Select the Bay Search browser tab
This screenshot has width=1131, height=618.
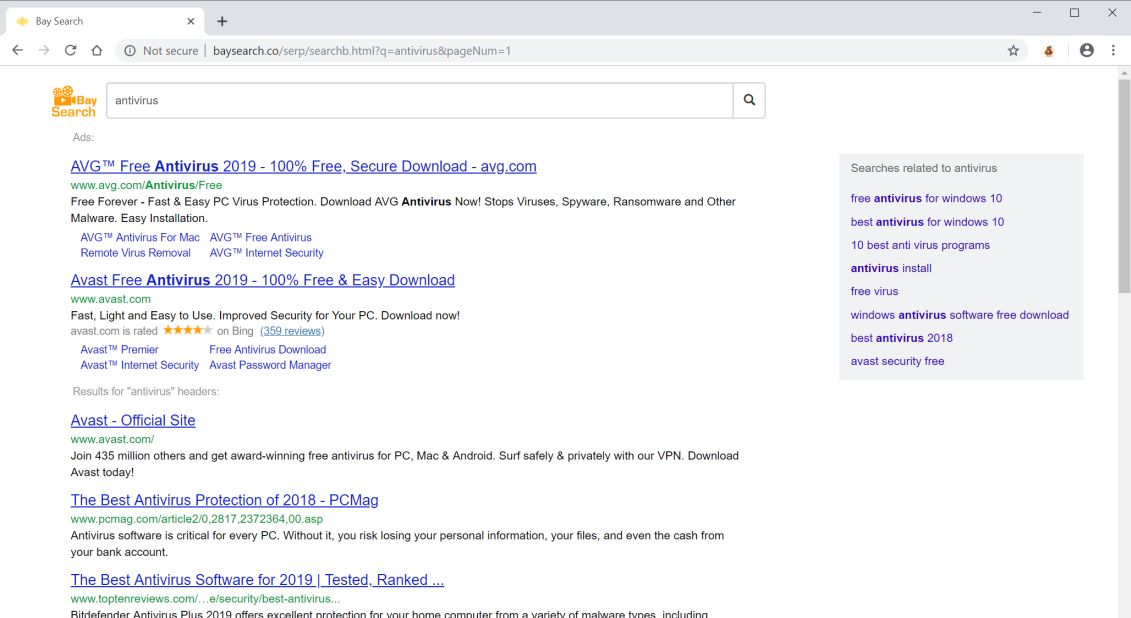(105, 21)
